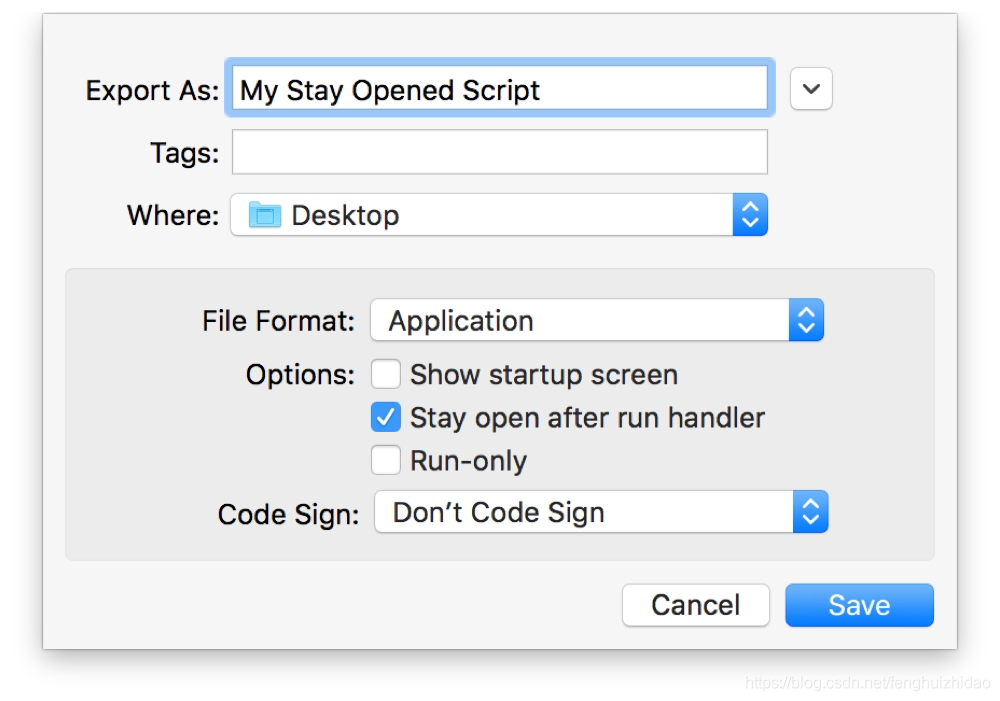Open the Don't Code Sign popup menu
1000x701 pixels.
(601, 512)
